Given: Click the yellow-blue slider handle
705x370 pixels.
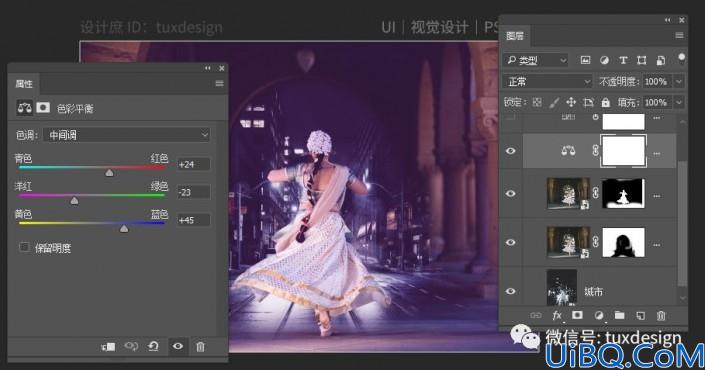Looking at the screenshot, I should tap(124, 228).
